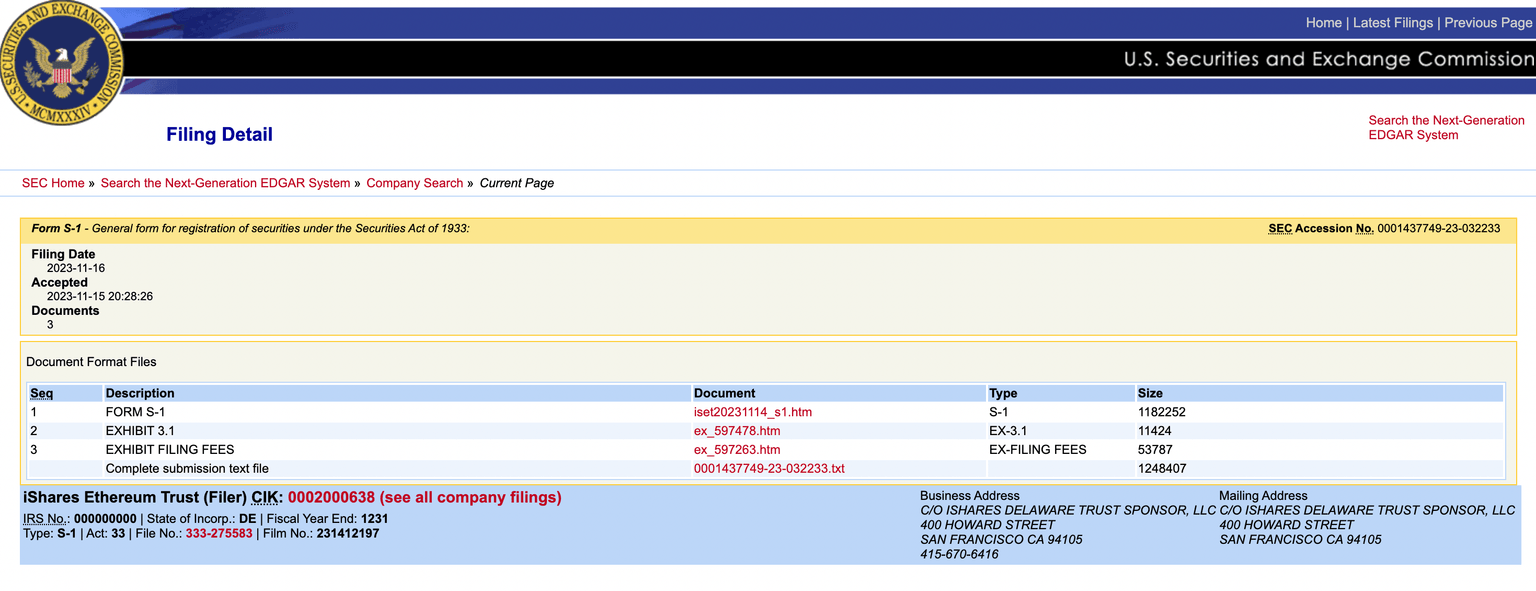Image resolution: width=1536 pixels, height=591 pixels.
Task: Go to Previous Page via header link
Action: pos(1489,22)
